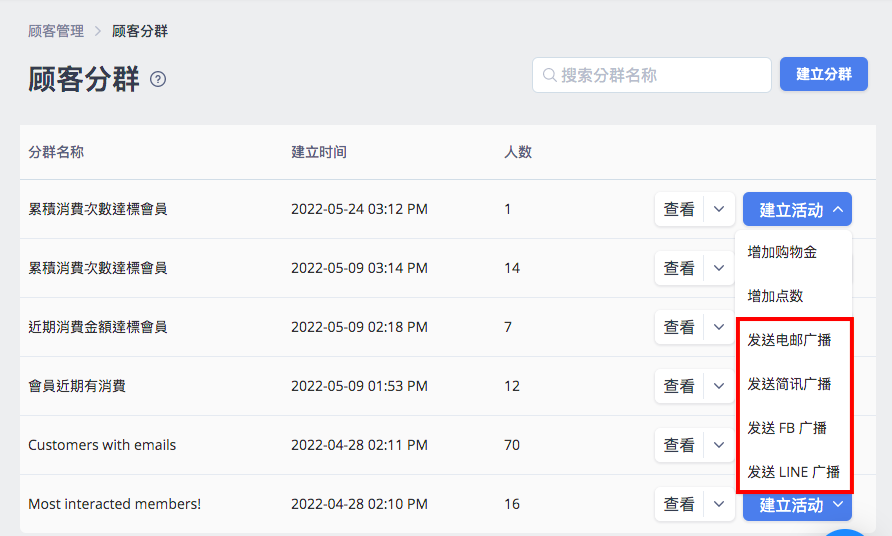Click the help icon beside 顾客分群 title
892x536 pixels.
point(158,79)
